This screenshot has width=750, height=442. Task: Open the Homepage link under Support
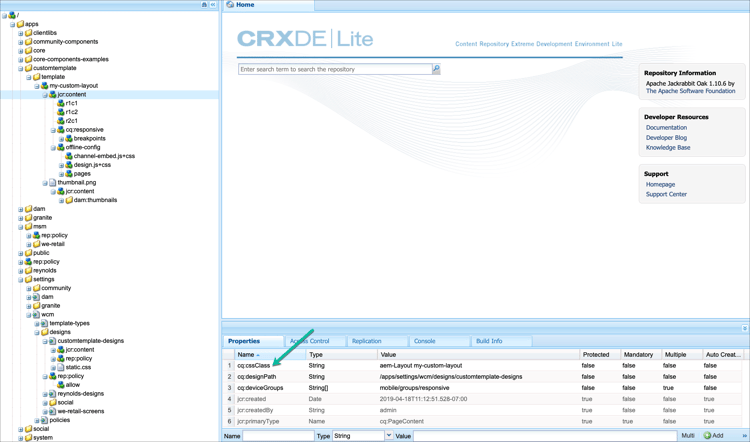pos(660,184)
